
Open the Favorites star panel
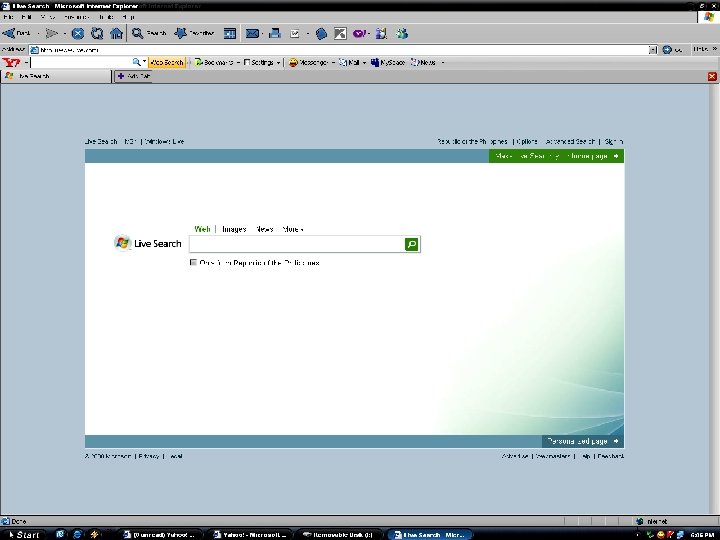click(194, 33)
